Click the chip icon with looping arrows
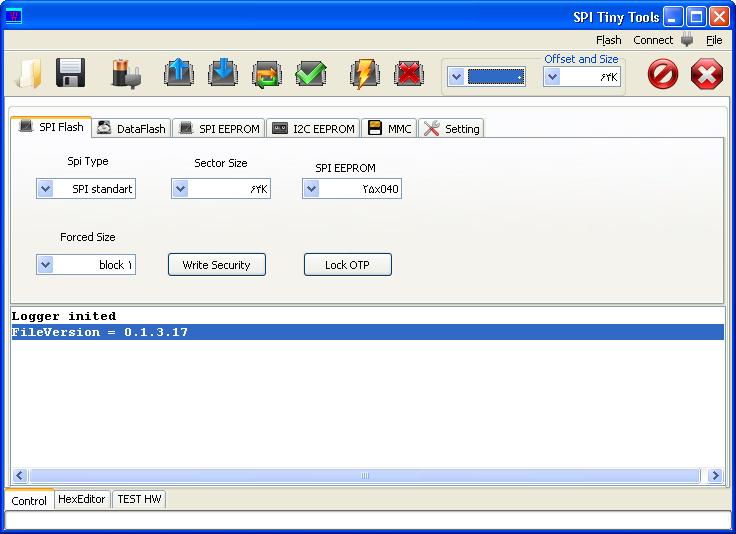This screenshot has width=736, height=534. (267, 74)
